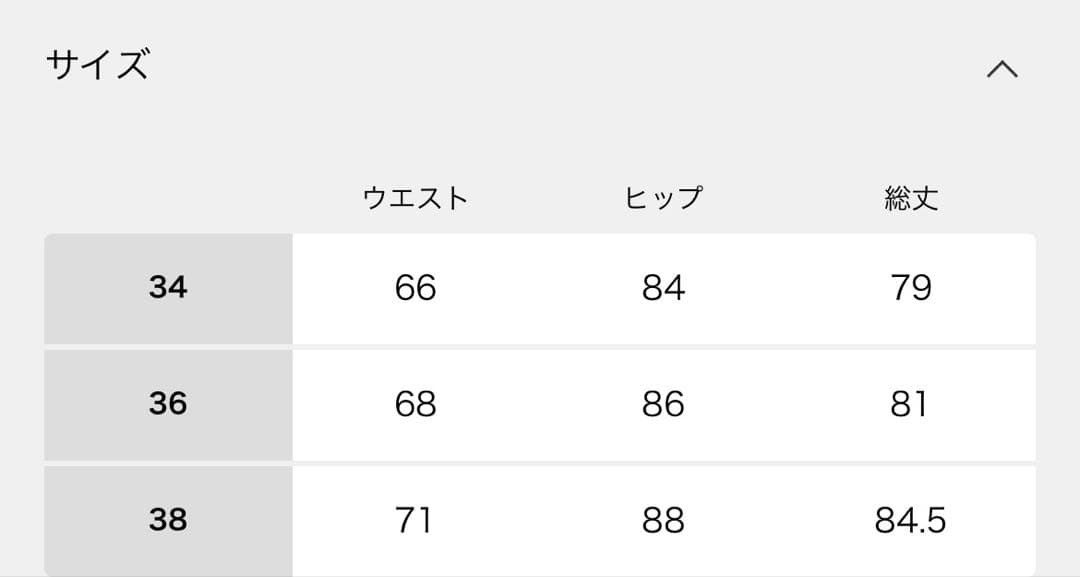Click hip value 84 for size 34
Image resolution: width=1080 pixels, height=577 pixels.
coord(663,288)
